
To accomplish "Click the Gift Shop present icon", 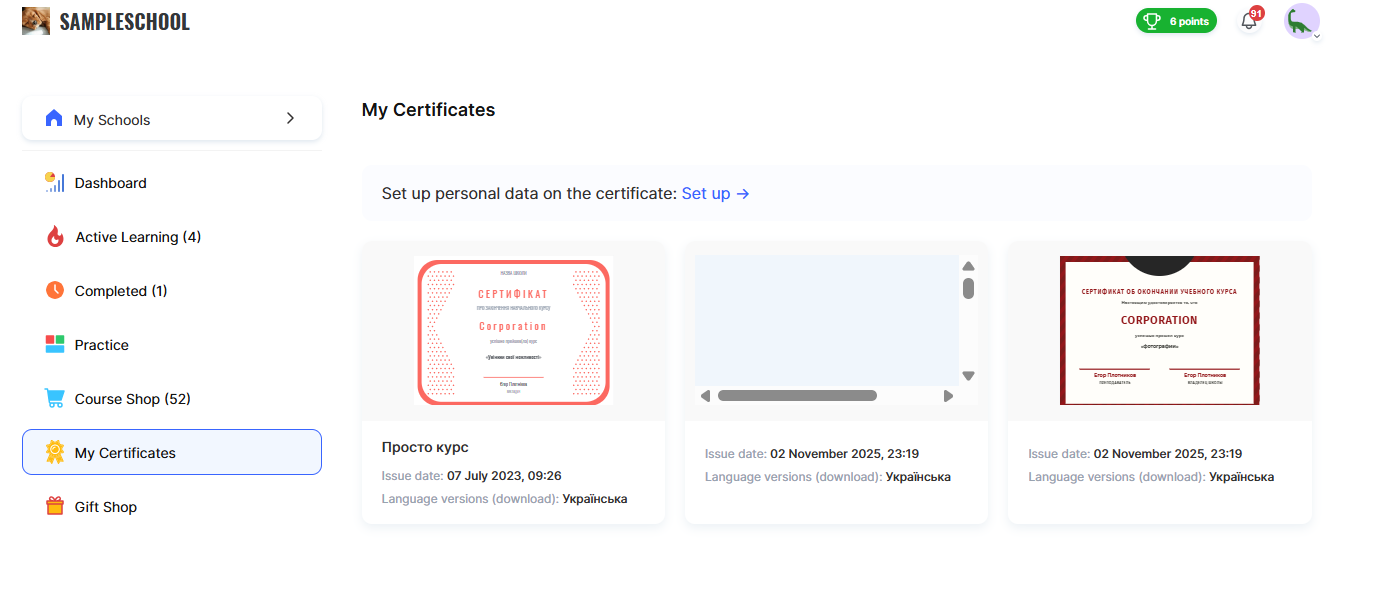I will click(x=55, y=507).
